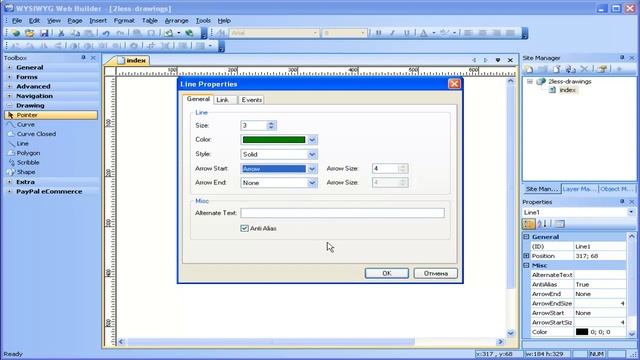Image resolution: width=640 pixels, height=360 pixels.
Task: Click the Undo arrow toolbar icon
Action: click(106, 33)
